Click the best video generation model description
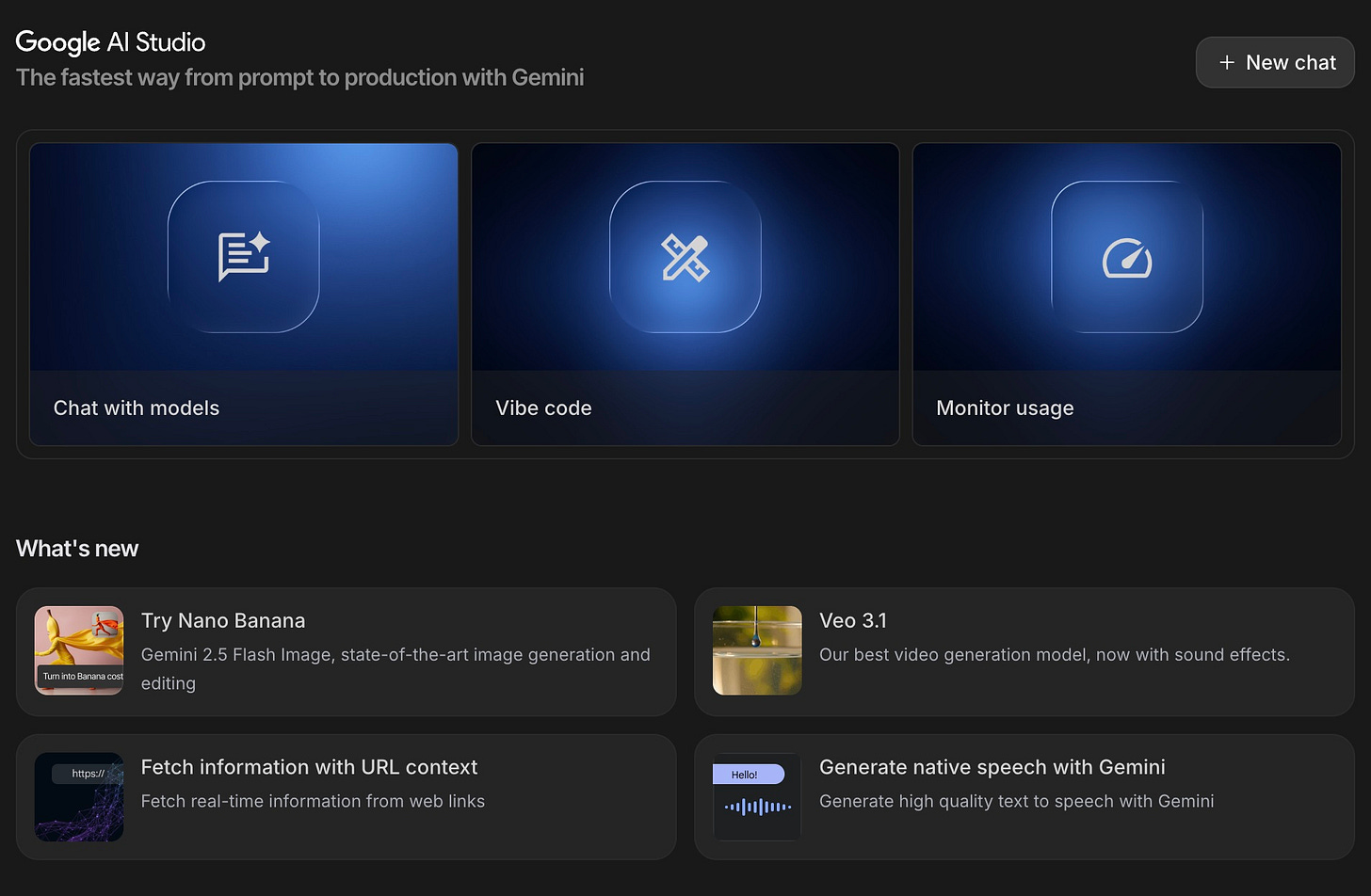Screen dimensions: 1371x896 click(1055, 654)
